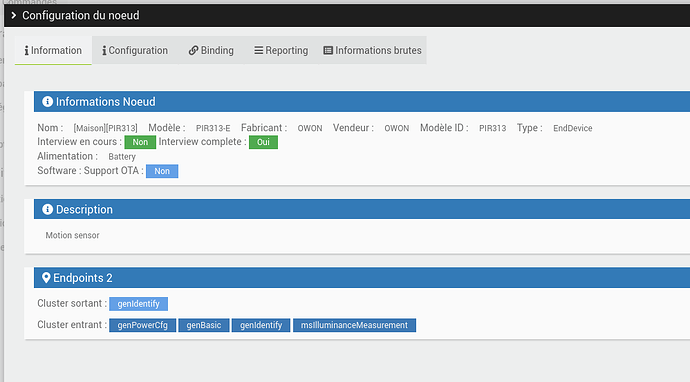The image size is (690, 382).
Task: Click the Fabricant value OWON
Action: click(310, 128)
